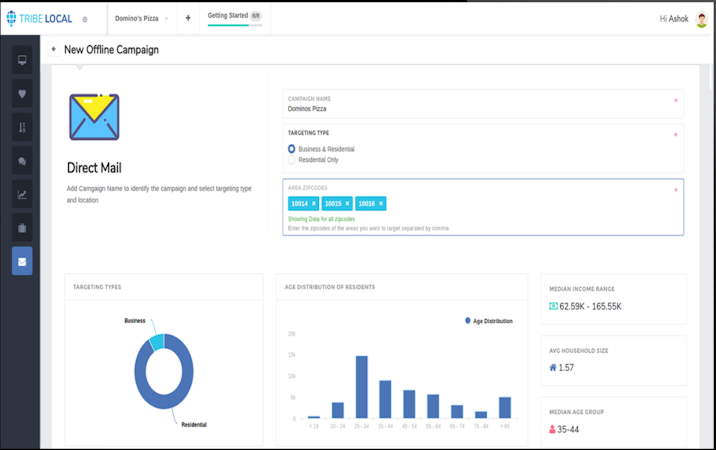The width and height of the screenshot is (716, 450).
Task: Click the Business label on donut chart
Action: click(135, 321)
